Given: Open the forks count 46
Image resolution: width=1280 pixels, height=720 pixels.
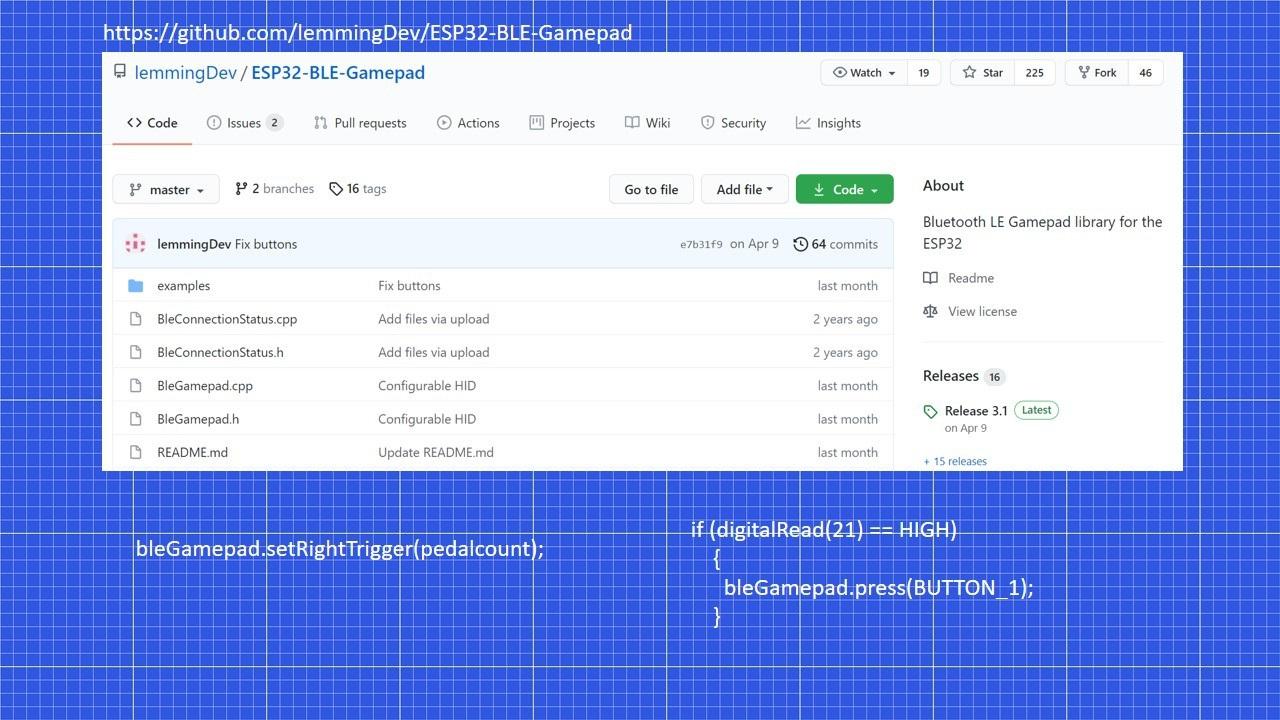Looking at the screenshot, I should [1146, 73].
